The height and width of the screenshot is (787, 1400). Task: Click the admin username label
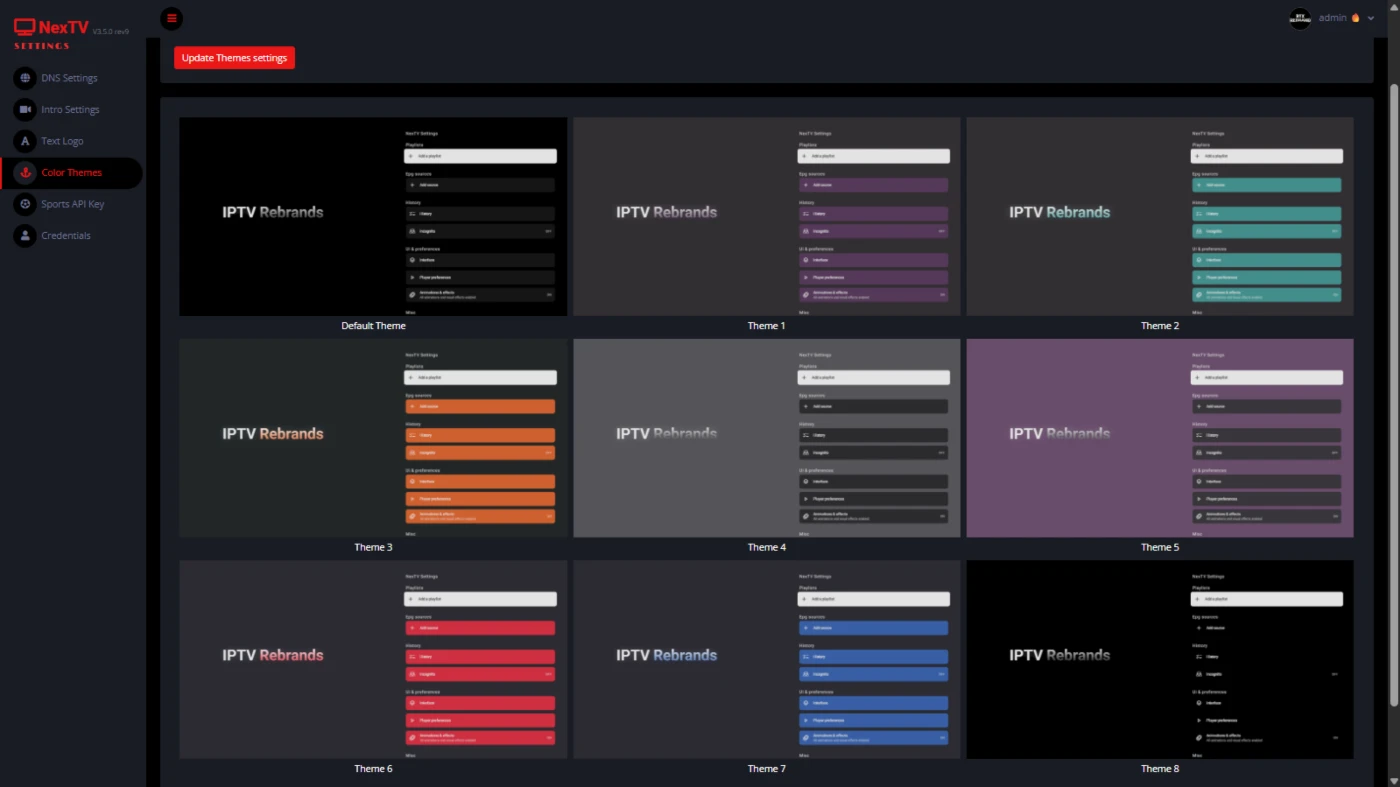click(1332, 18)
